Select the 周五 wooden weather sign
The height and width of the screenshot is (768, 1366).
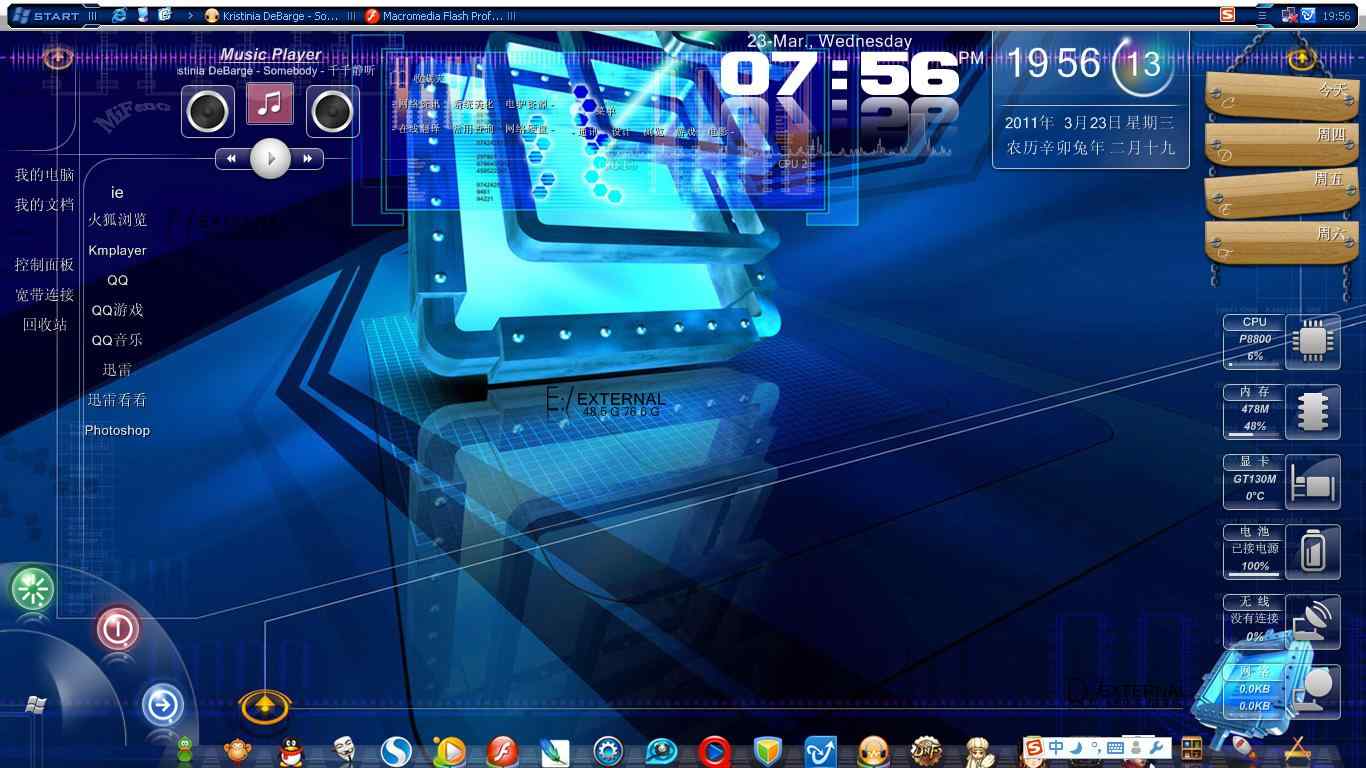[1282, 192]
